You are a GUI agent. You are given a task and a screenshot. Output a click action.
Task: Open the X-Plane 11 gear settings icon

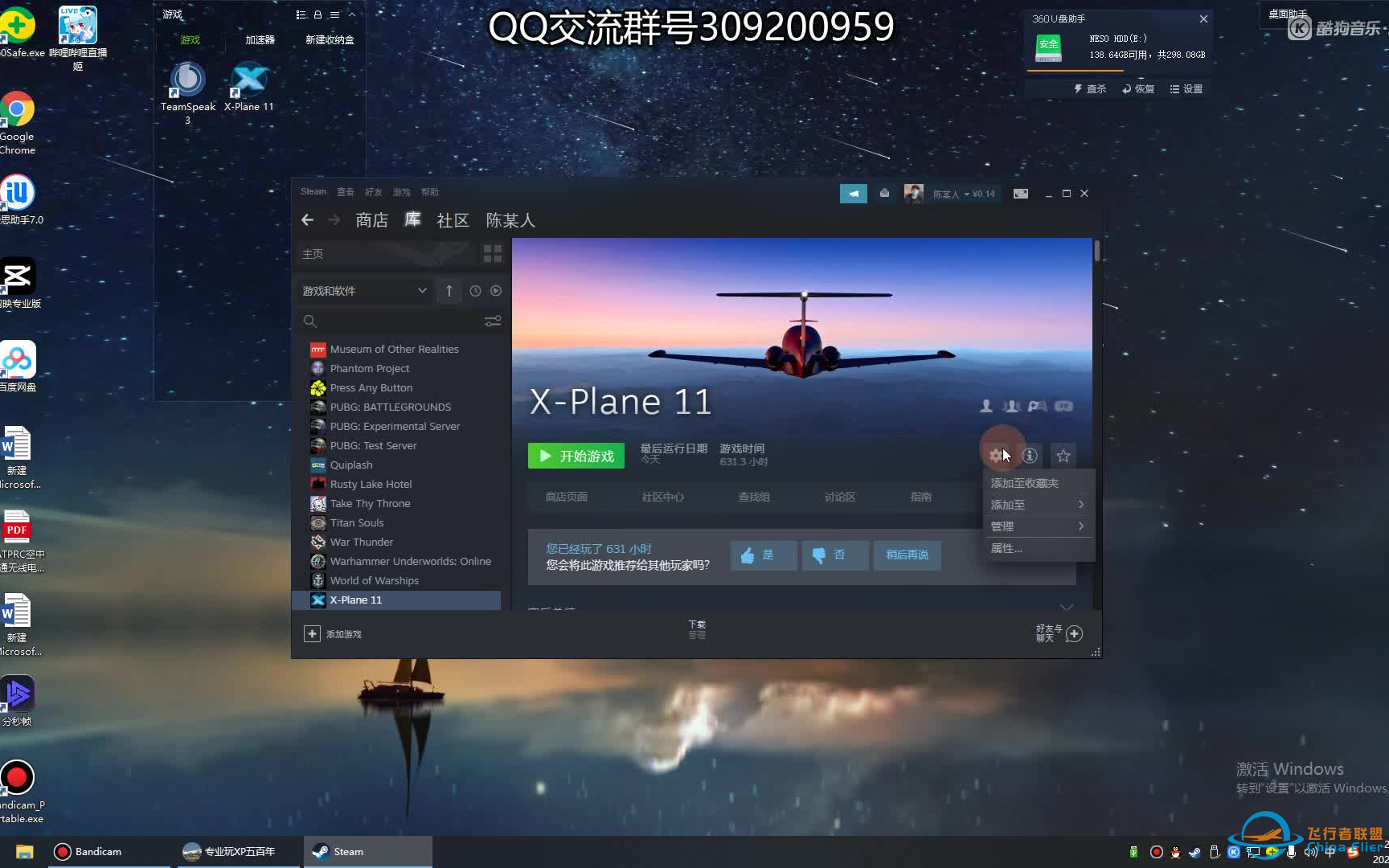[x=997, y=456]
